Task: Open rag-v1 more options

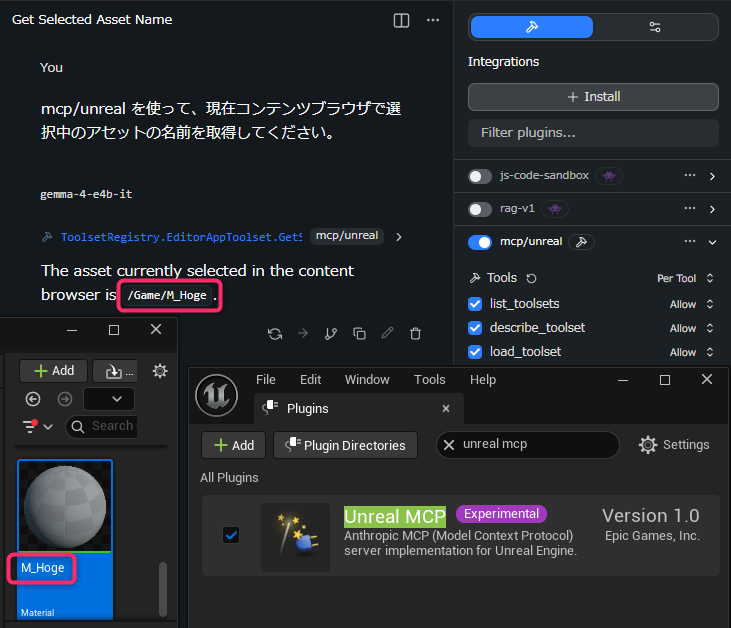Action: click(x=690, y=208)
